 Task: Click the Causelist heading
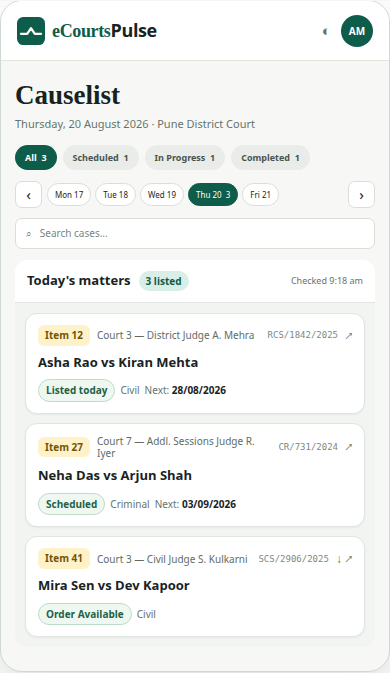click(x=68, y=95)
